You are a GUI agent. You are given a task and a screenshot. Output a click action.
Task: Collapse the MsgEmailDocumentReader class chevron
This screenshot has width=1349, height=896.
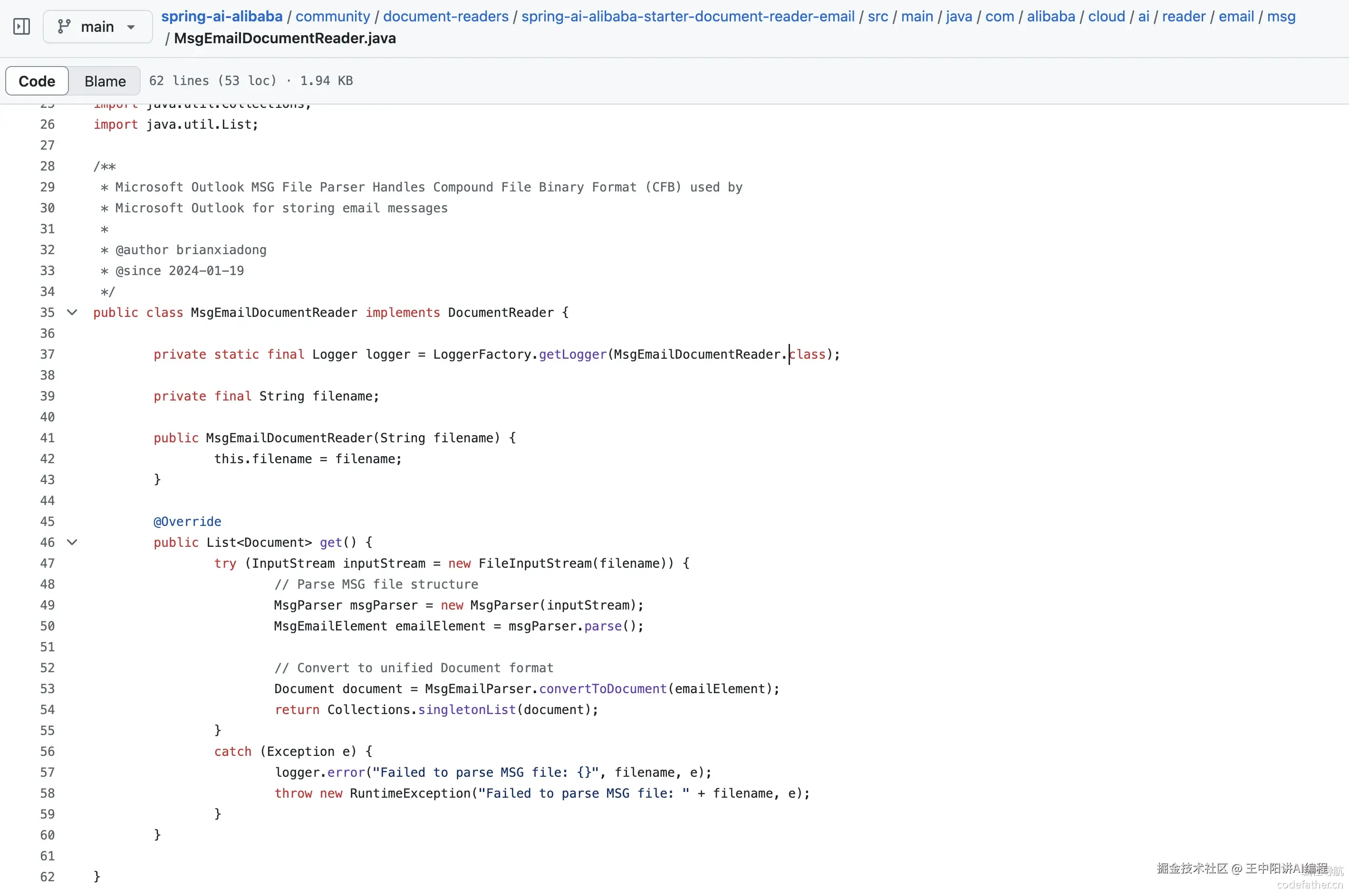pos(72,313)
